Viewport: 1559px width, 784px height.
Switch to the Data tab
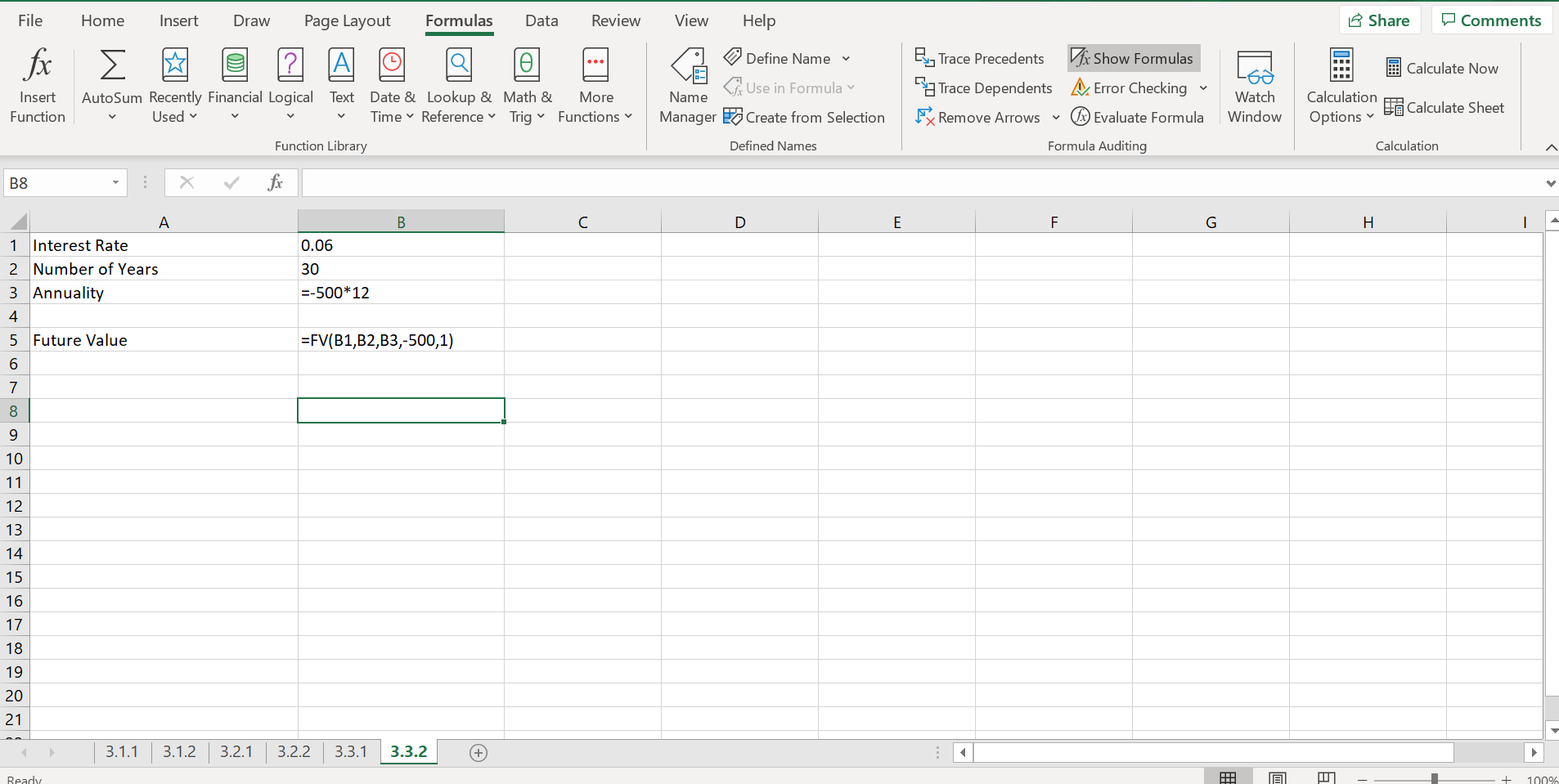click(541, 20)
